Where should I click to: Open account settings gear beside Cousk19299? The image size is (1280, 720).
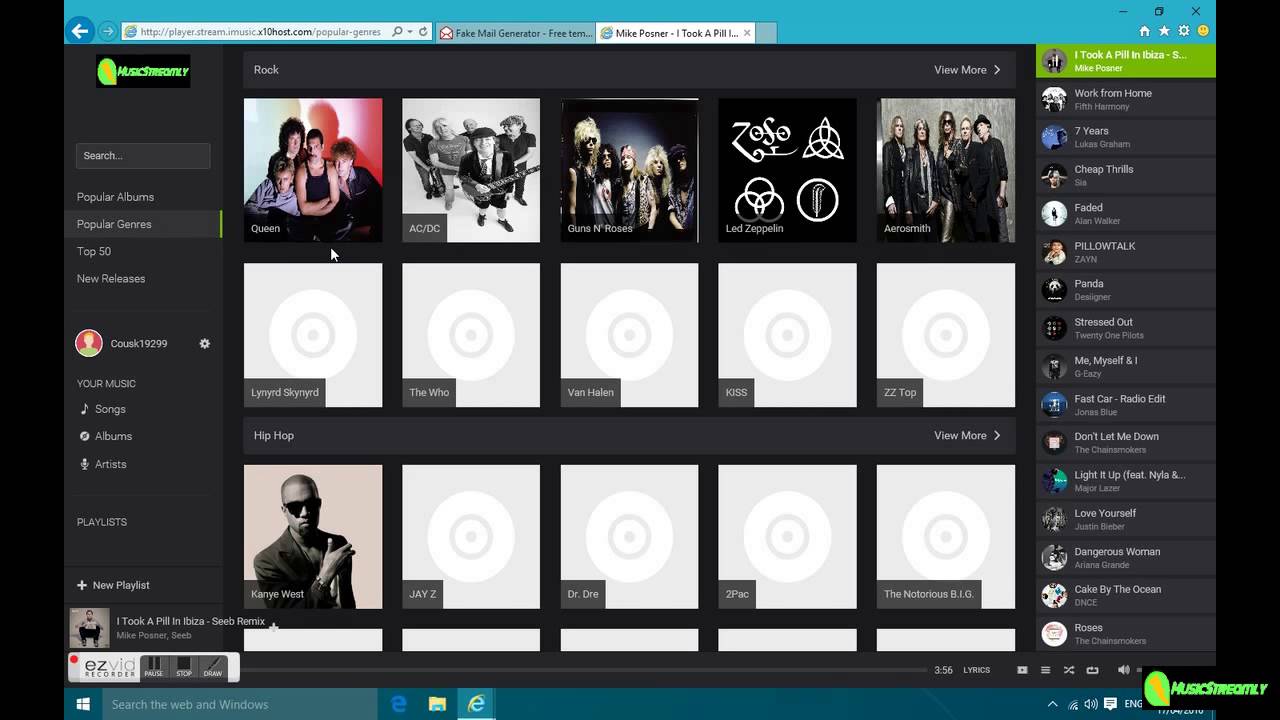pyautogui.click(x=205, y=343)
